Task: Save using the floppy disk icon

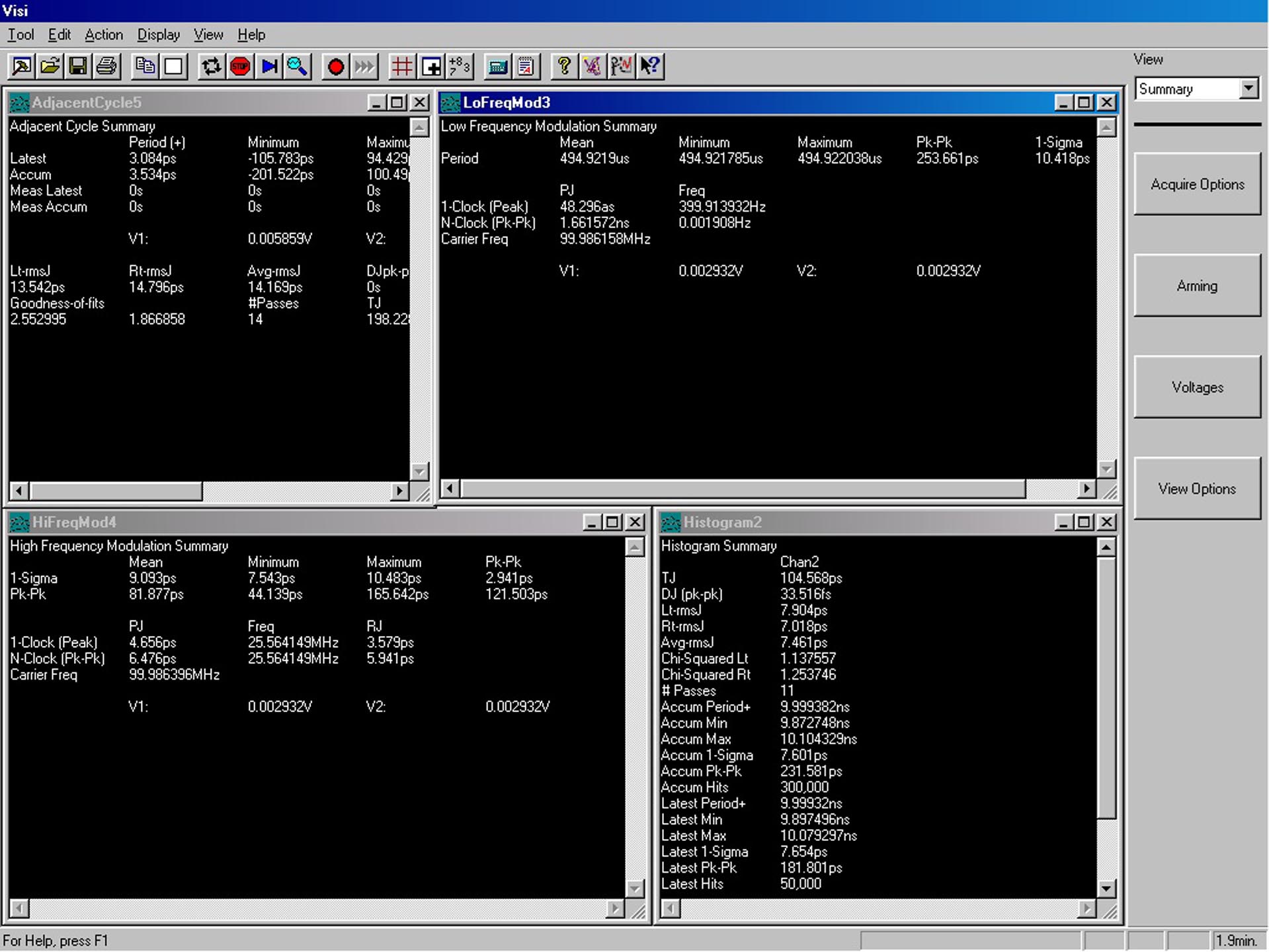Action: click(x=78, y=66)
